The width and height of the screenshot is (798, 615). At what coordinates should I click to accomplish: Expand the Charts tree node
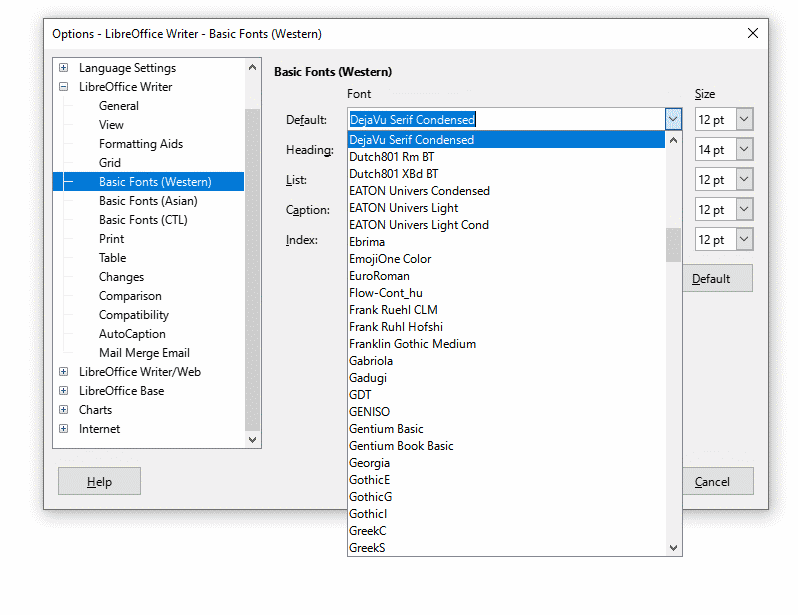64,410
